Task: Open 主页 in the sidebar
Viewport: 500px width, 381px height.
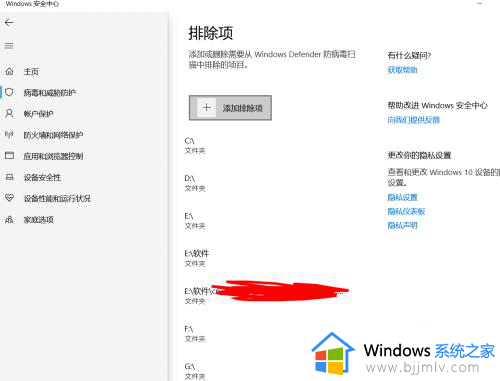Action: pos(31,72)
